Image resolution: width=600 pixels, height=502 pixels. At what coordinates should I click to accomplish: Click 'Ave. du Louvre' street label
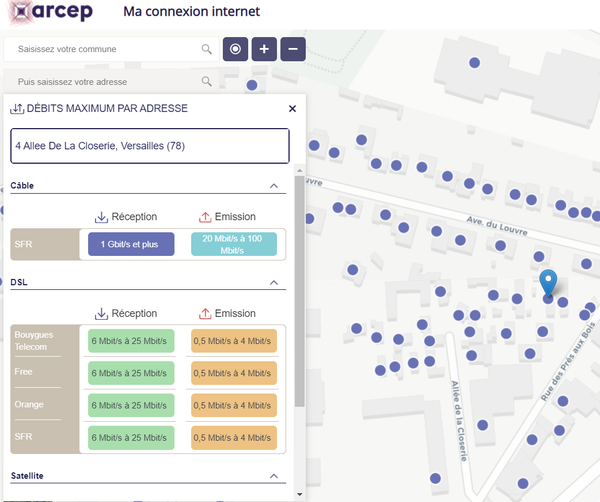(x=497, y=226)
